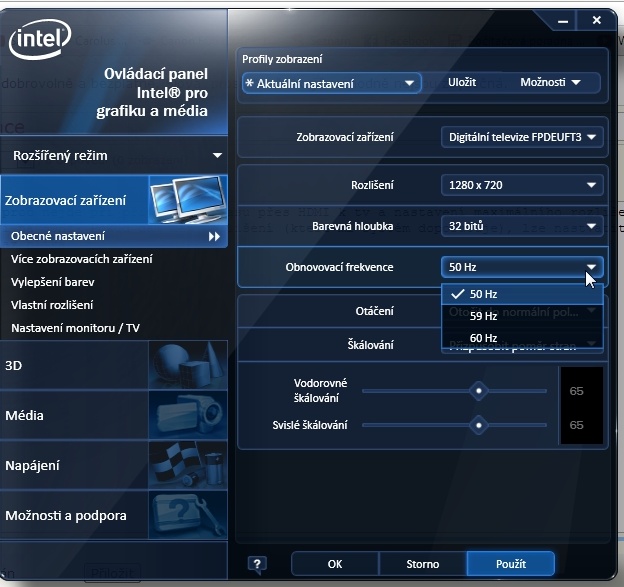The width and height of the screenshot is (624, 587).
Task: Select the 50 Hz option
Action: [x=522, y=294]
